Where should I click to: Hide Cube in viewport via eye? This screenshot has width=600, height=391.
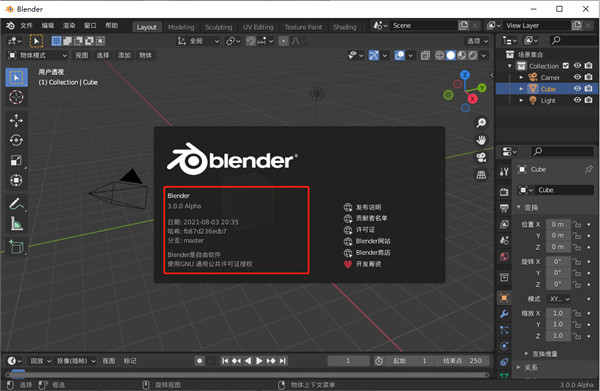(577, 88)
